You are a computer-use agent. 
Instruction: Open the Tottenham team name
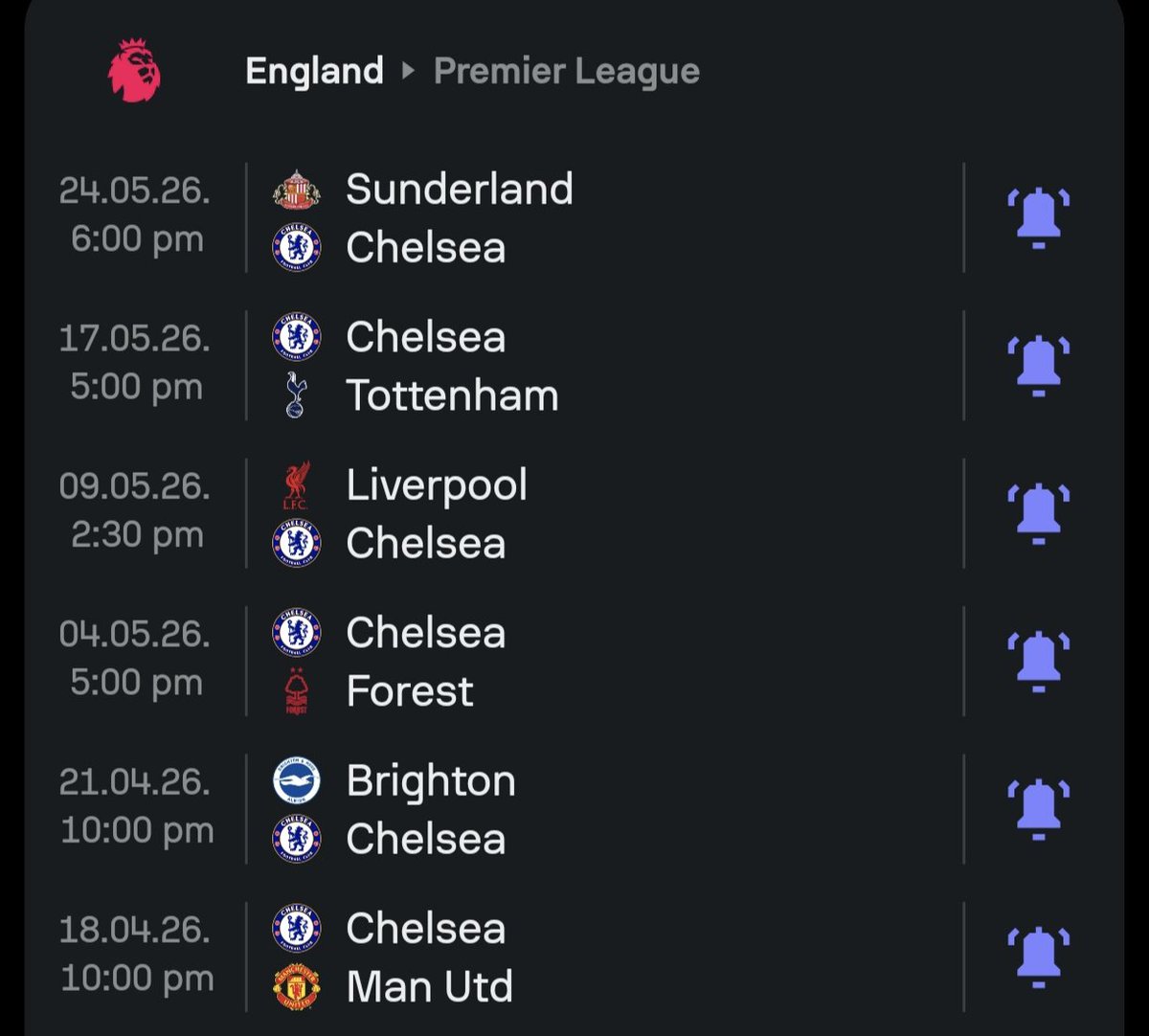pos(452,395)
